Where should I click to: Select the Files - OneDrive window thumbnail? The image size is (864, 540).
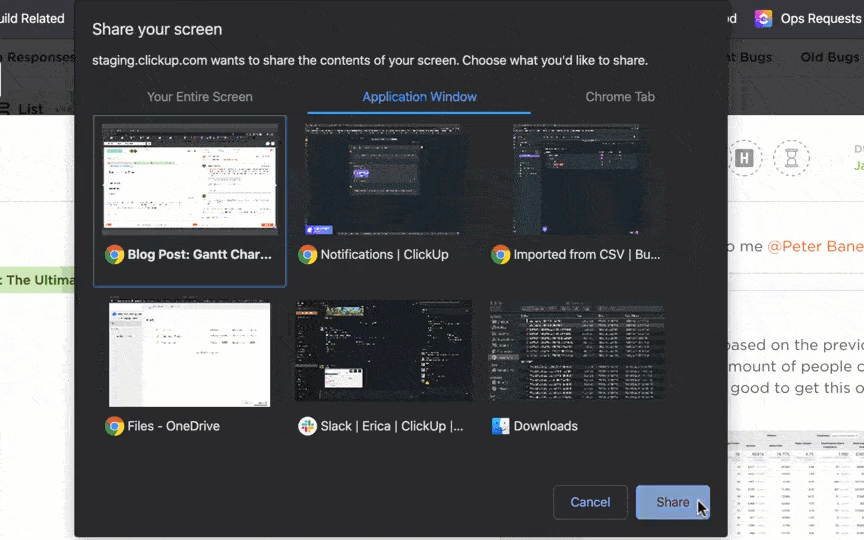[x=190, y=354]
